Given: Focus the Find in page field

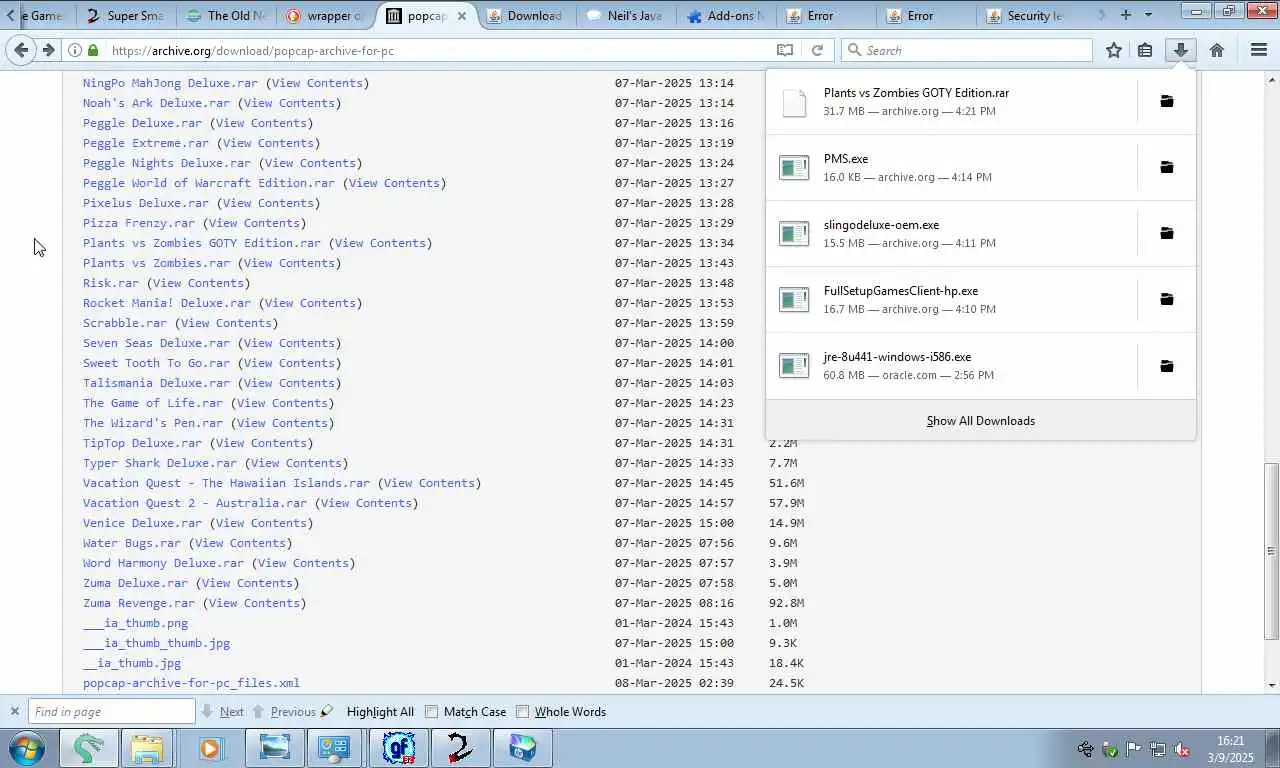Looking at the screenshot, I should (x=110, y=712).
